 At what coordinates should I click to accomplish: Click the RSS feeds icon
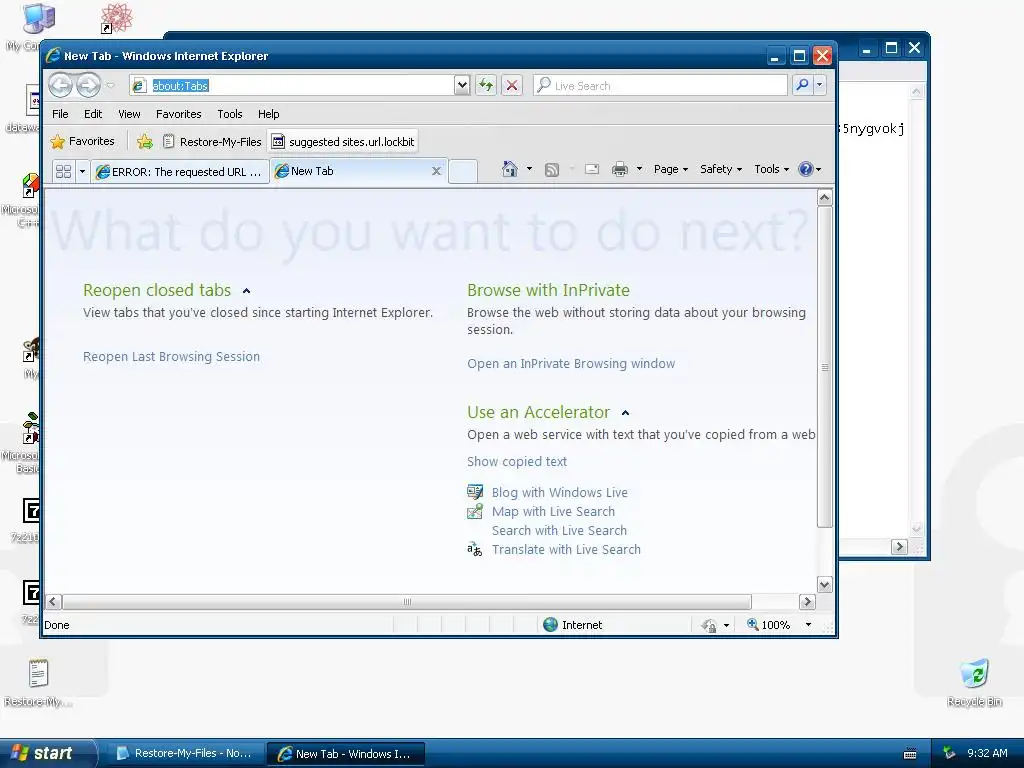pos(552,170)
